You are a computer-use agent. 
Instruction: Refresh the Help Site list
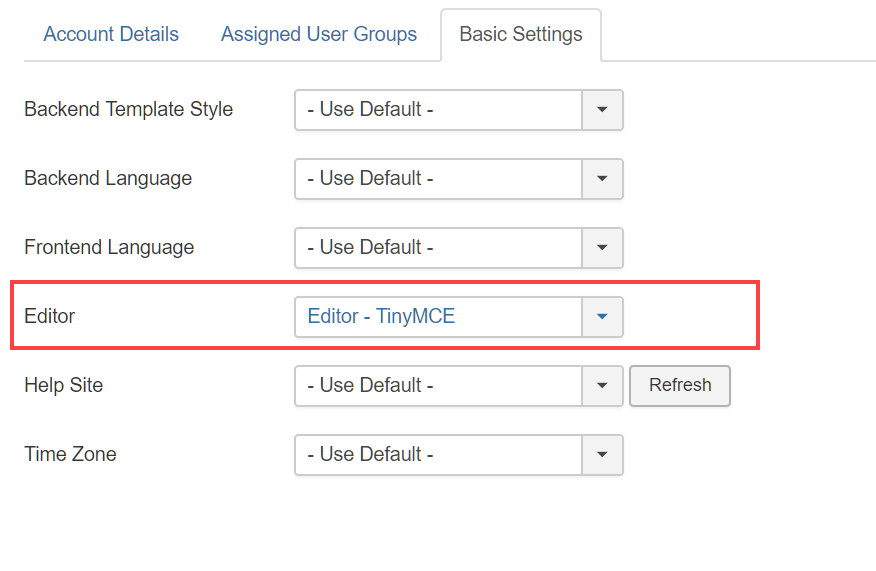[x=680, y=386]
